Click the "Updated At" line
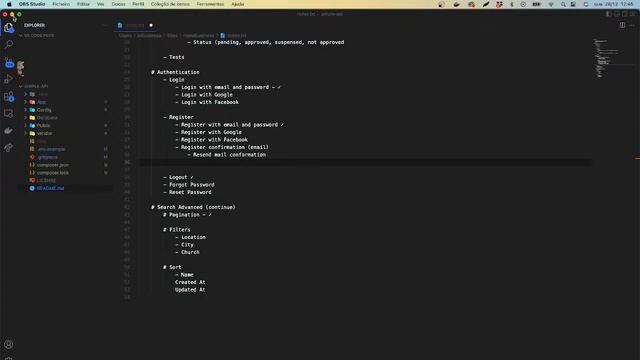Screen dimensions: 640x360 pos(190,290)
